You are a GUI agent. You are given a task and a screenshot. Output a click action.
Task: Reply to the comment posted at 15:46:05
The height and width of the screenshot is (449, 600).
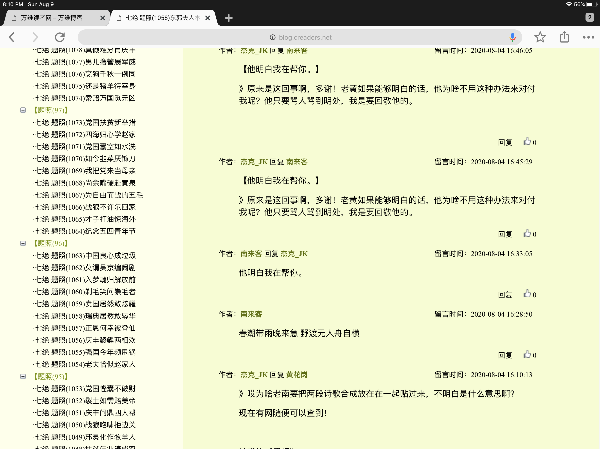(x=505, y=142)
